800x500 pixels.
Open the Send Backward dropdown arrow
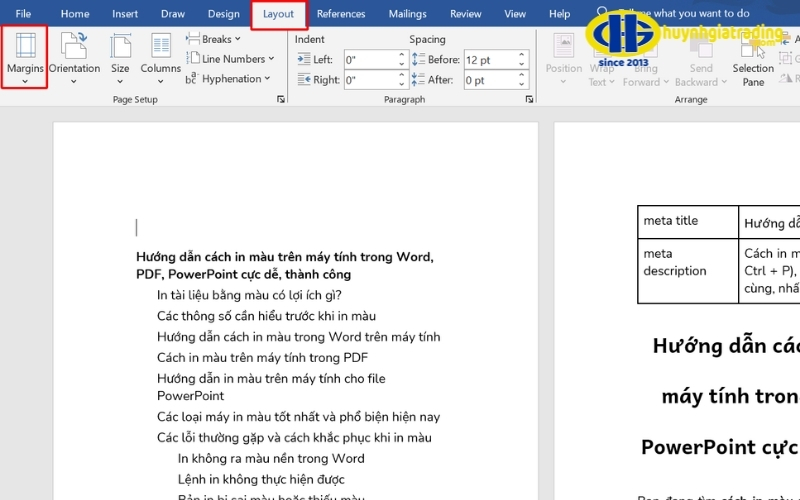[724, 82]
